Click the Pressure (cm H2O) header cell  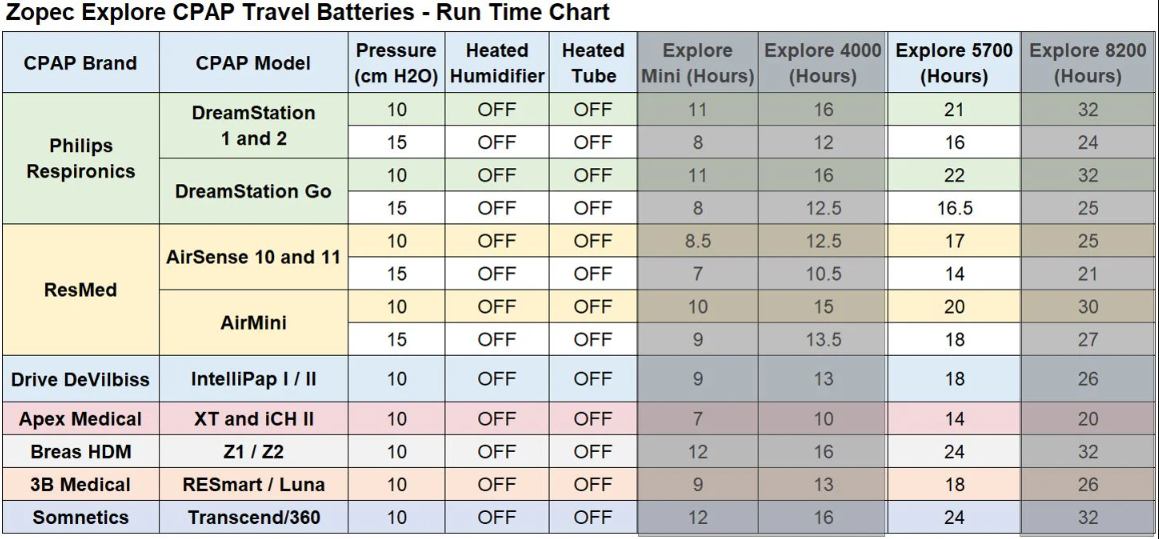click(396, 63)
